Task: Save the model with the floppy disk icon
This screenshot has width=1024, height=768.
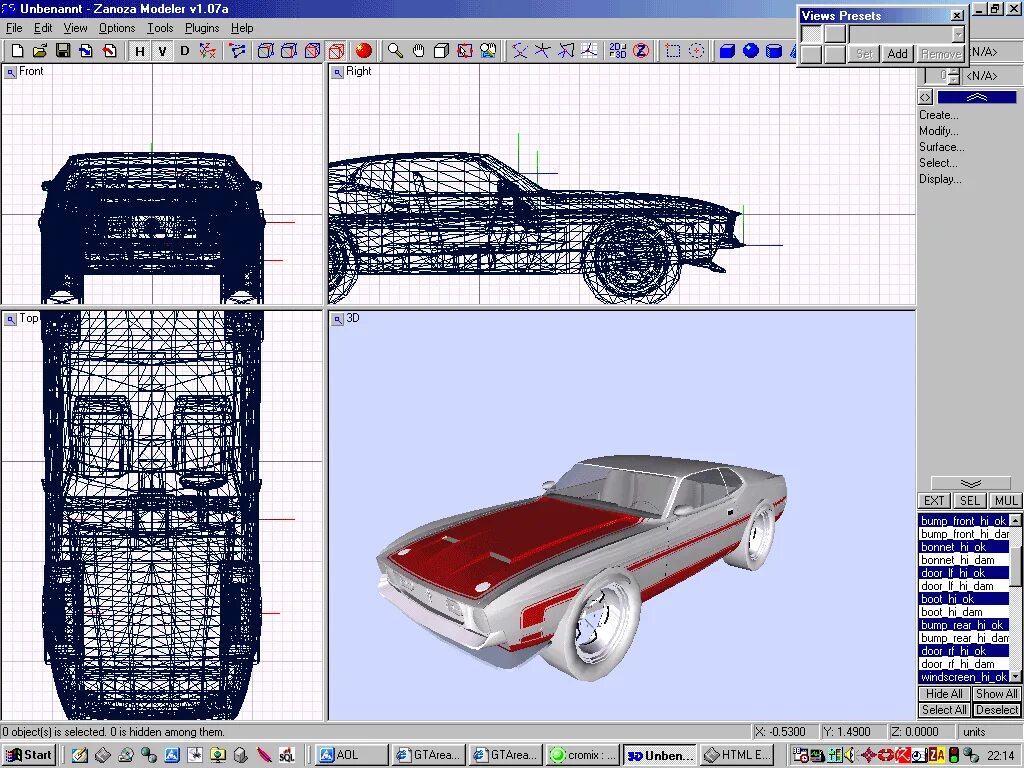Action: click(x=63, y=51)
